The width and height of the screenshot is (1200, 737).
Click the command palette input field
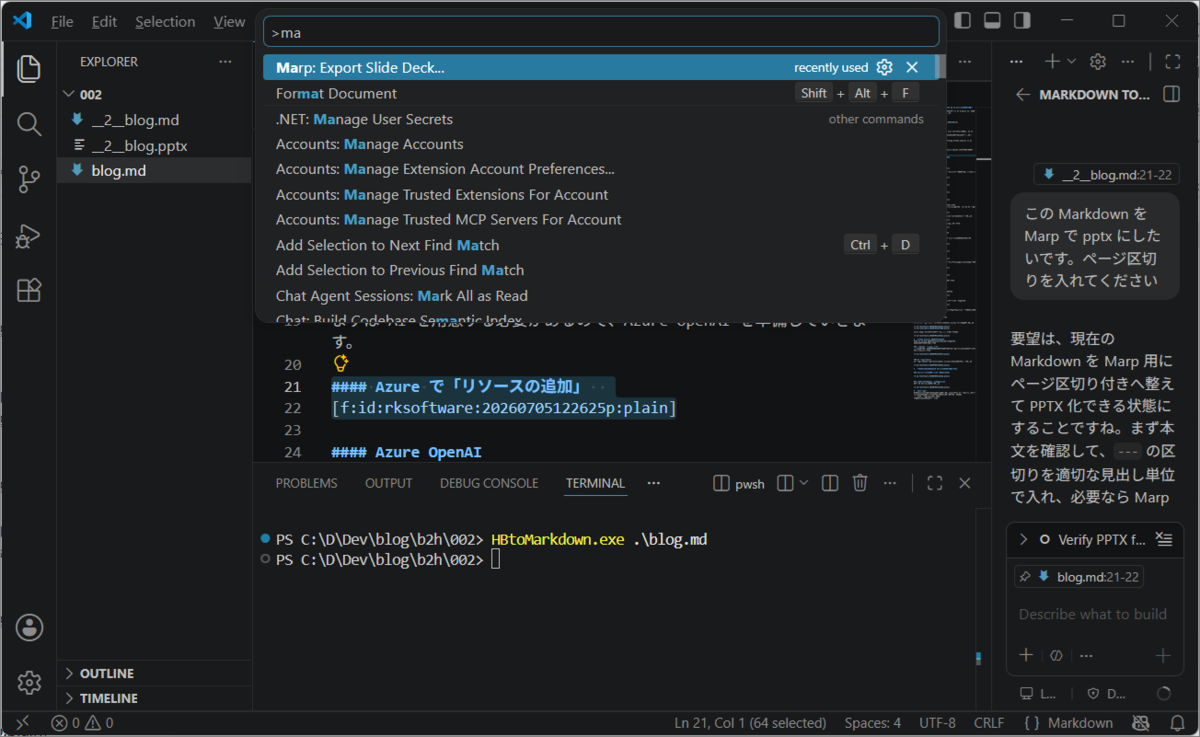click(601, 32)
